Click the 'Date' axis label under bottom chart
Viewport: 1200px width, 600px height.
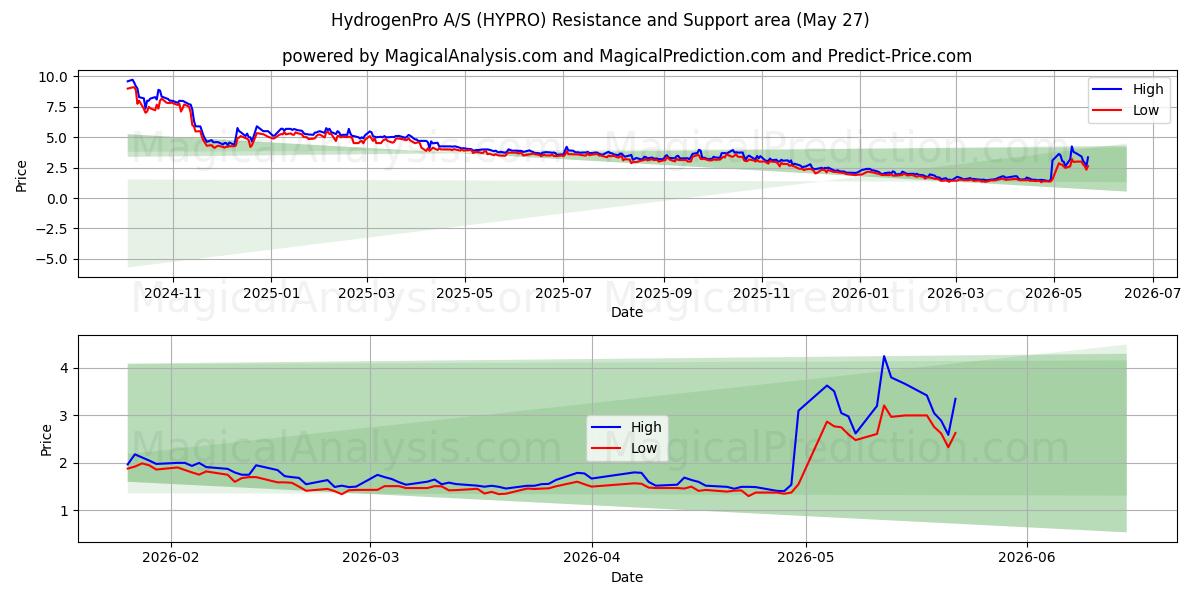pos(627,577)
